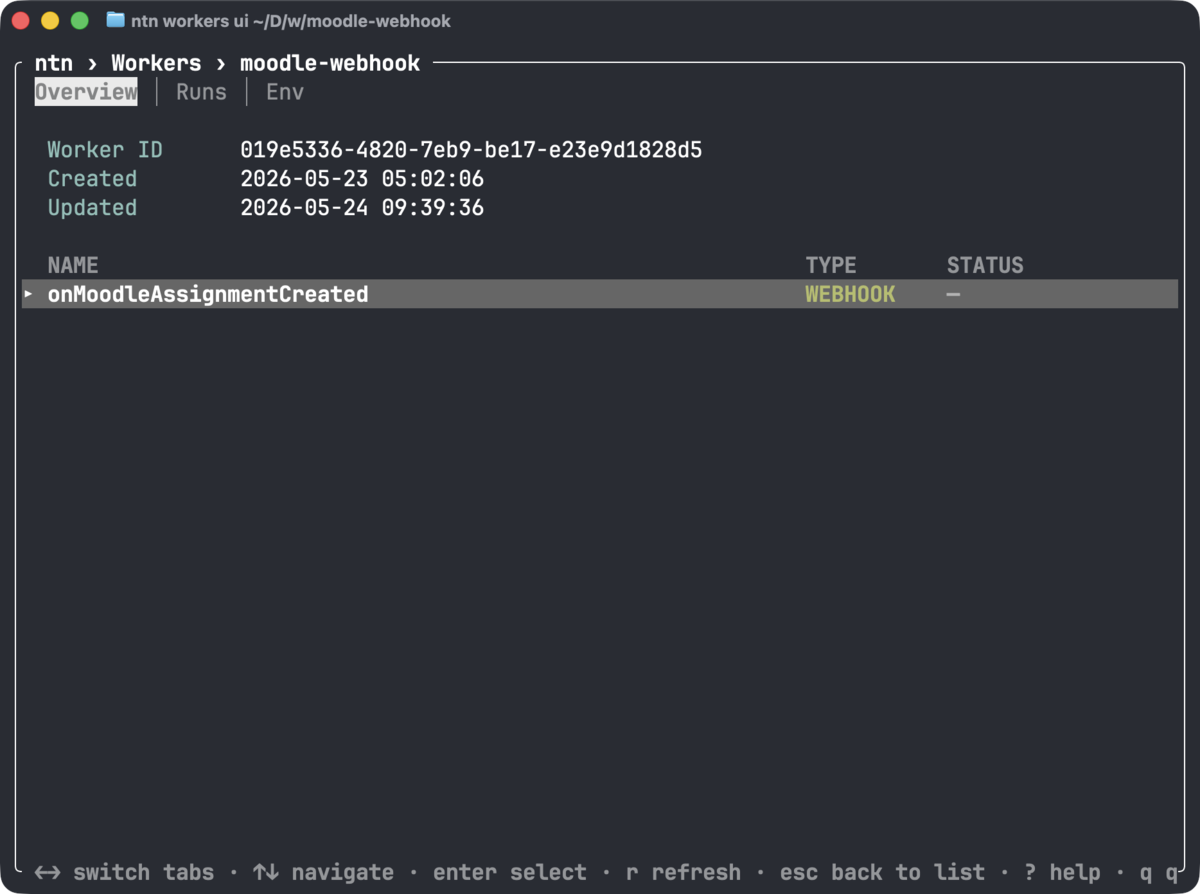Click the STATUS column header

coord(985,265)
